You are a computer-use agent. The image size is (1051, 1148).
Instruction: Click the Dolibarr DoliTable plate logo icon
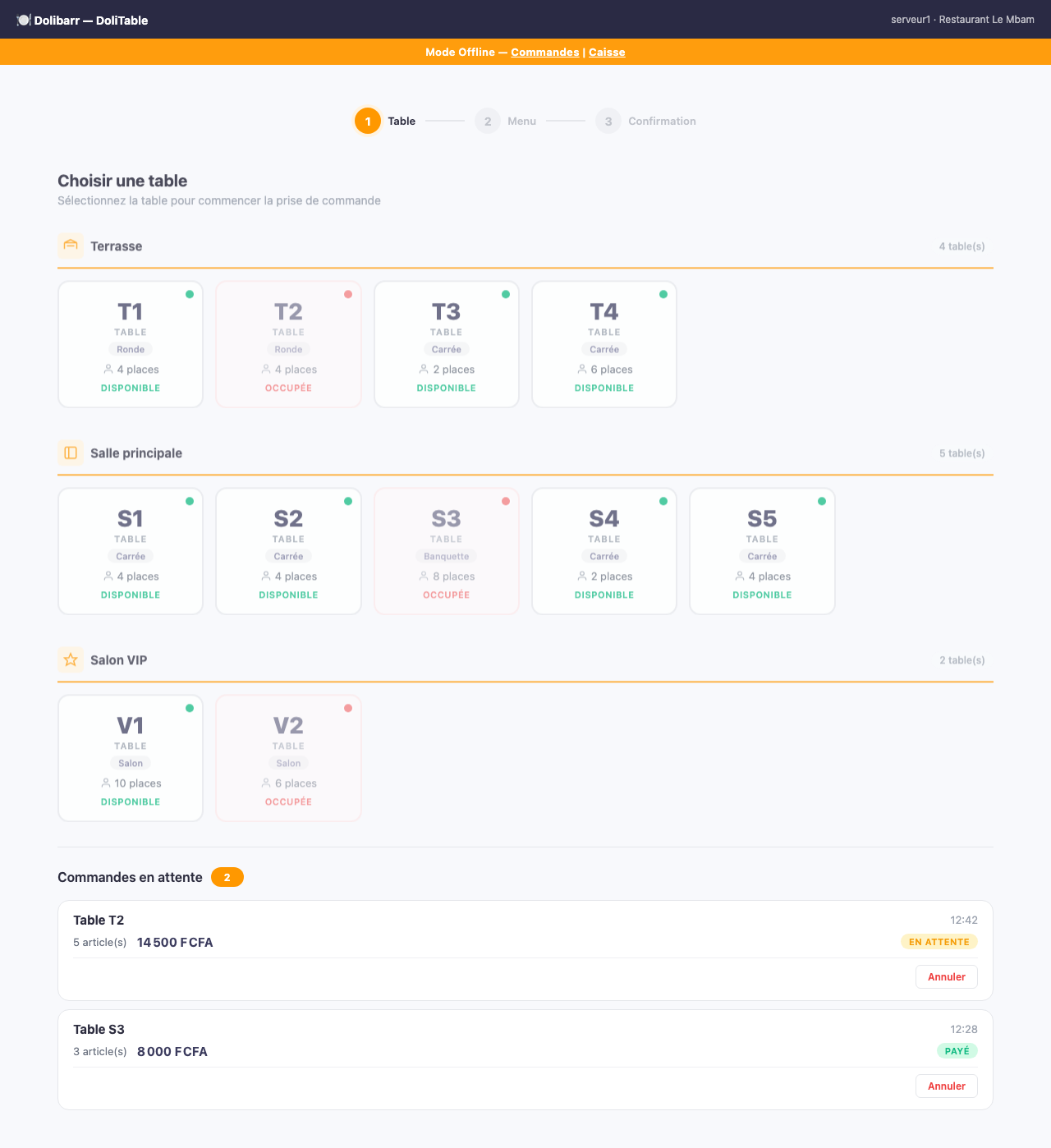24,20
